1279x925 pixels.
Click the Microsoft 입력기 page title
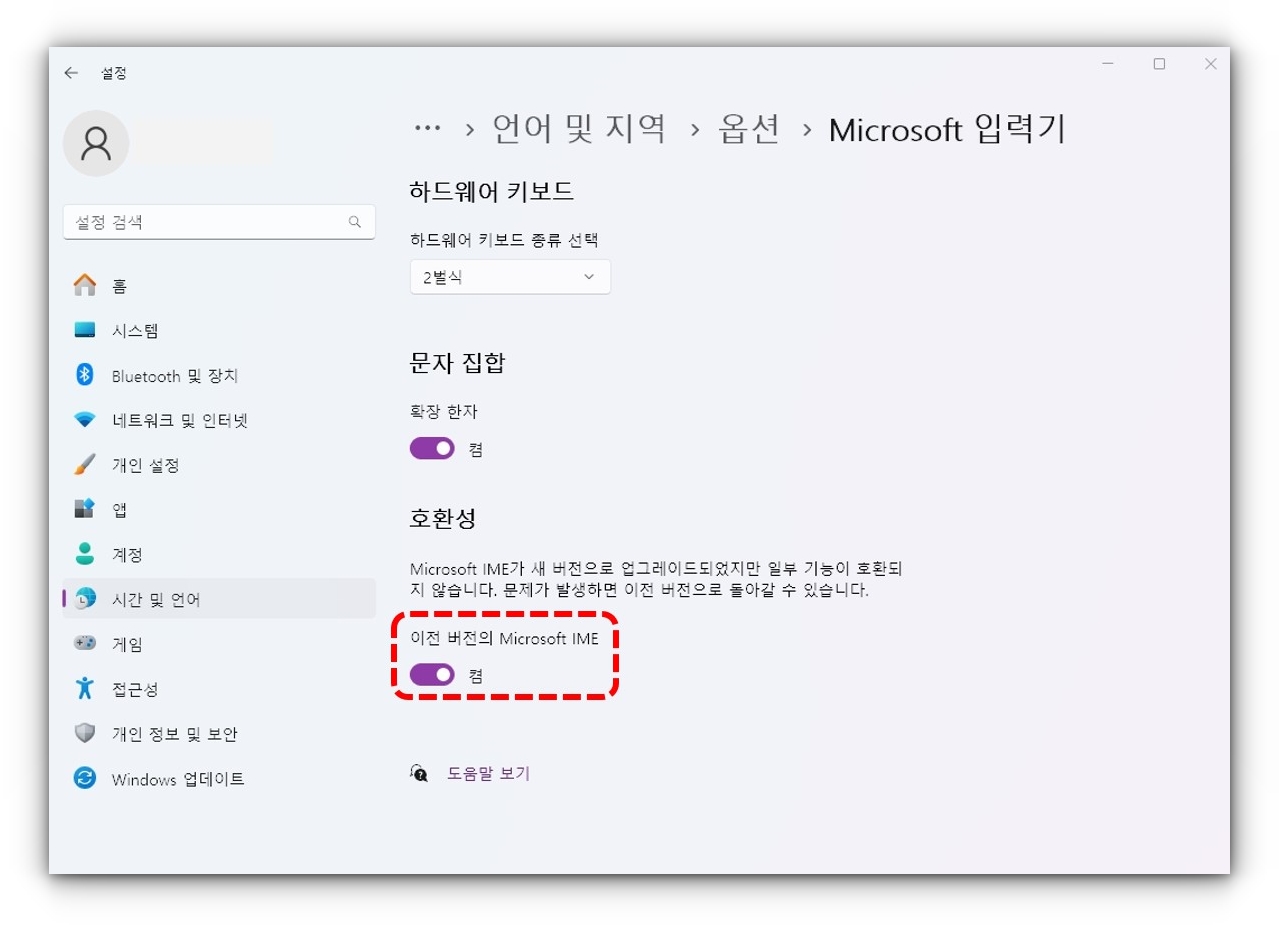[947, 129]
